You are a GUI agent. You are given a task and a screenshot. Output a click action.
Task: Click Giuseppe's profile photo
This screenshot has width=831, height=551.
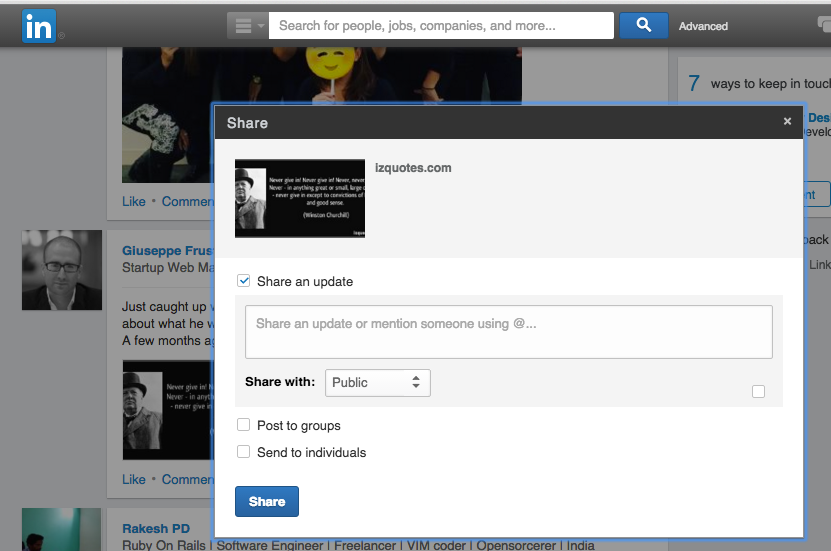click(x=62, y=270)
